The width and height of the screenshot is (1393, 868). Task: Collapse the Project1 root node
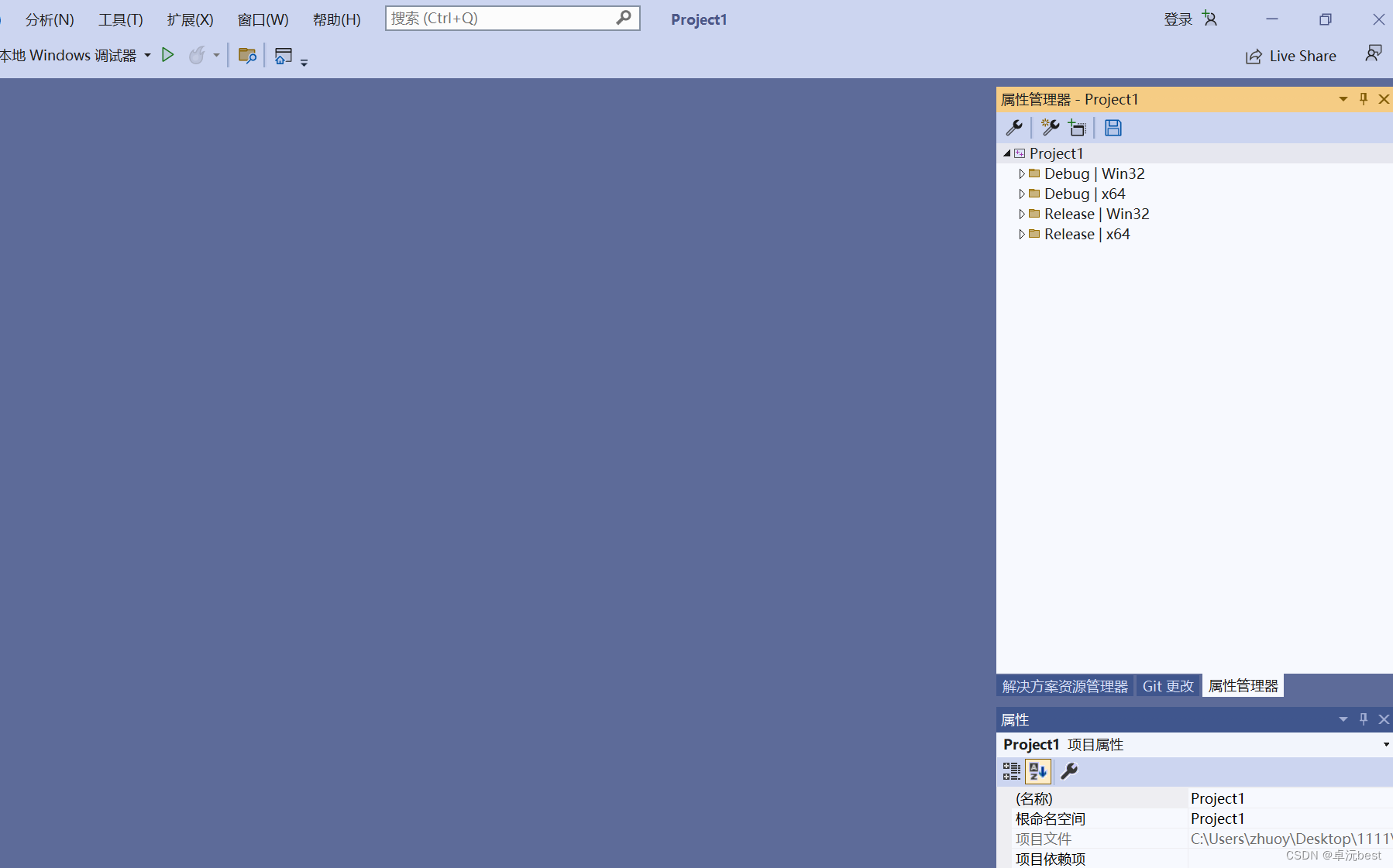click(x=1005, y=153)
